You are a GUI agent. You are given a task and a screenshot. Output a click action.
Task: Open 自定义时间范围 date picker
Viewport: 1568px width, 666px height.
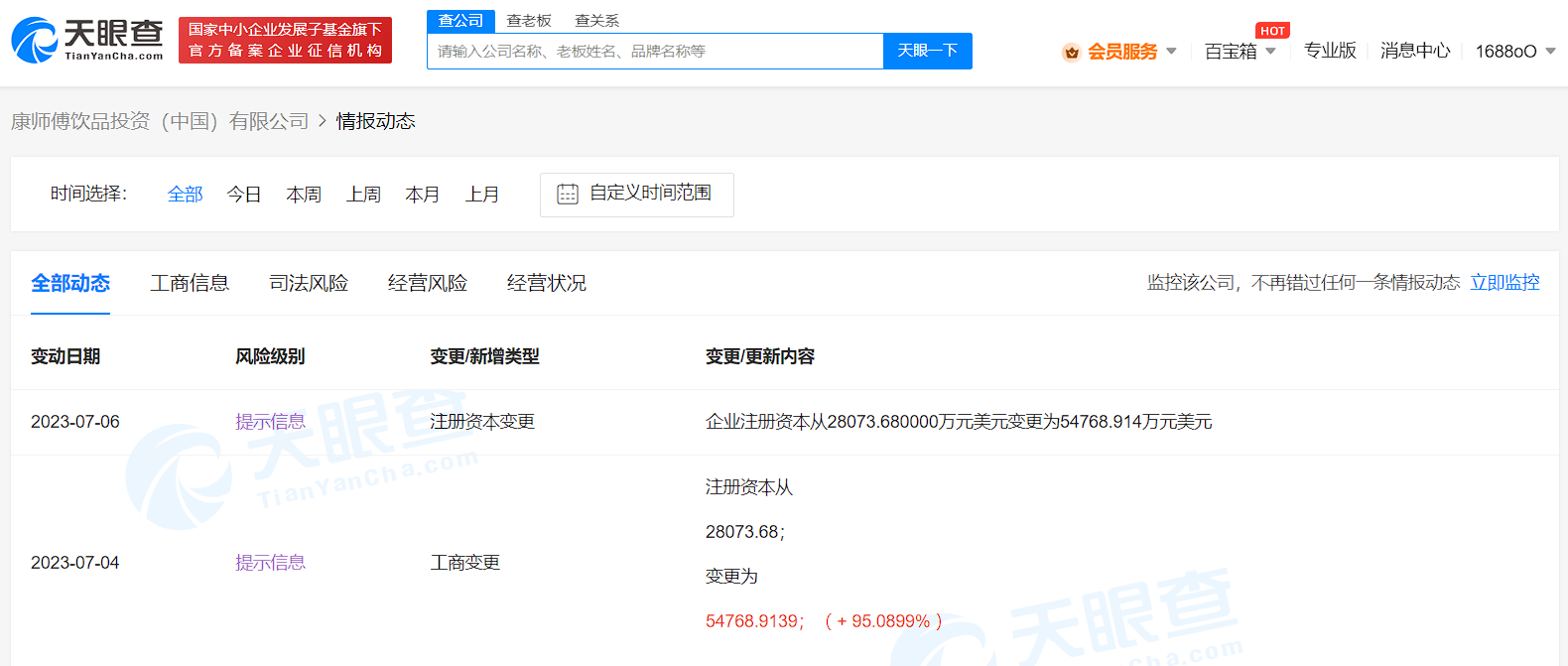637,195
